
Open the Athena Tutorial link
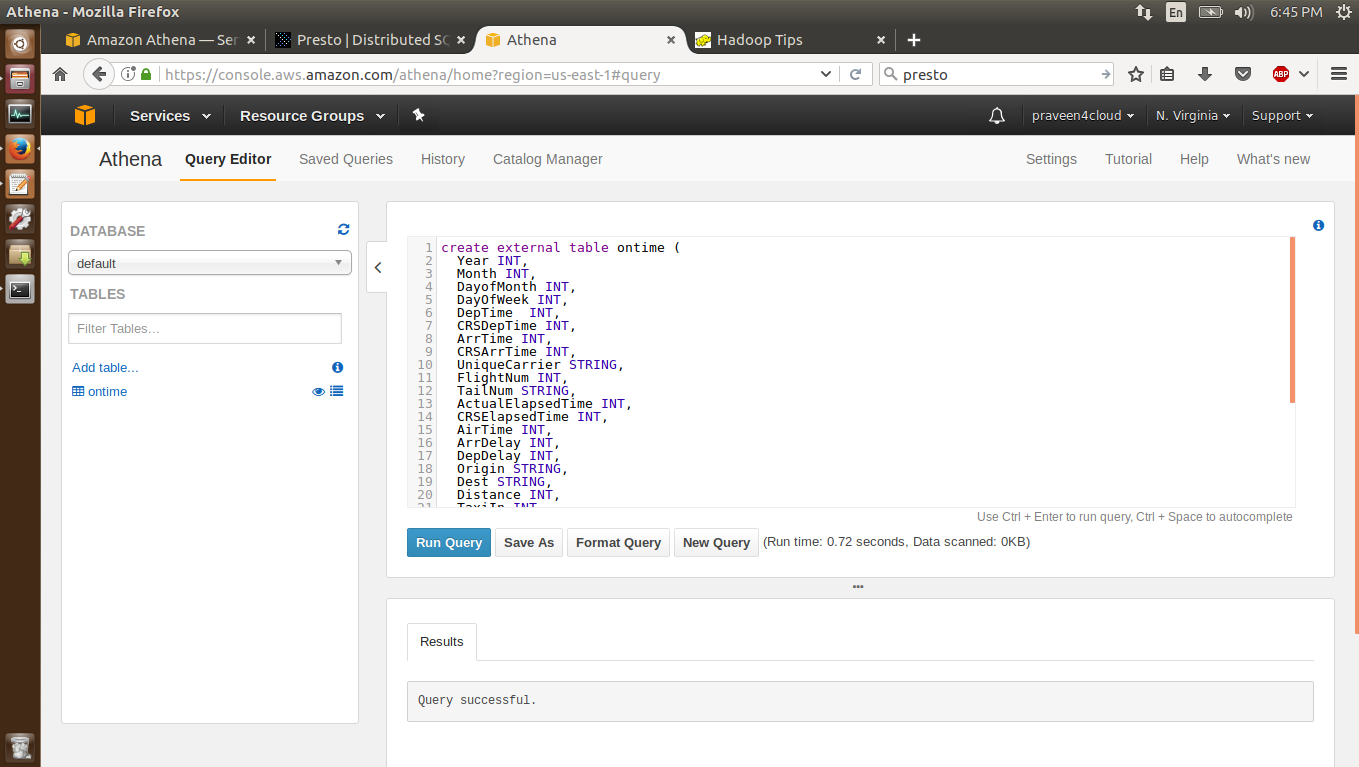pyautogui.click(x=1128, y=159)
